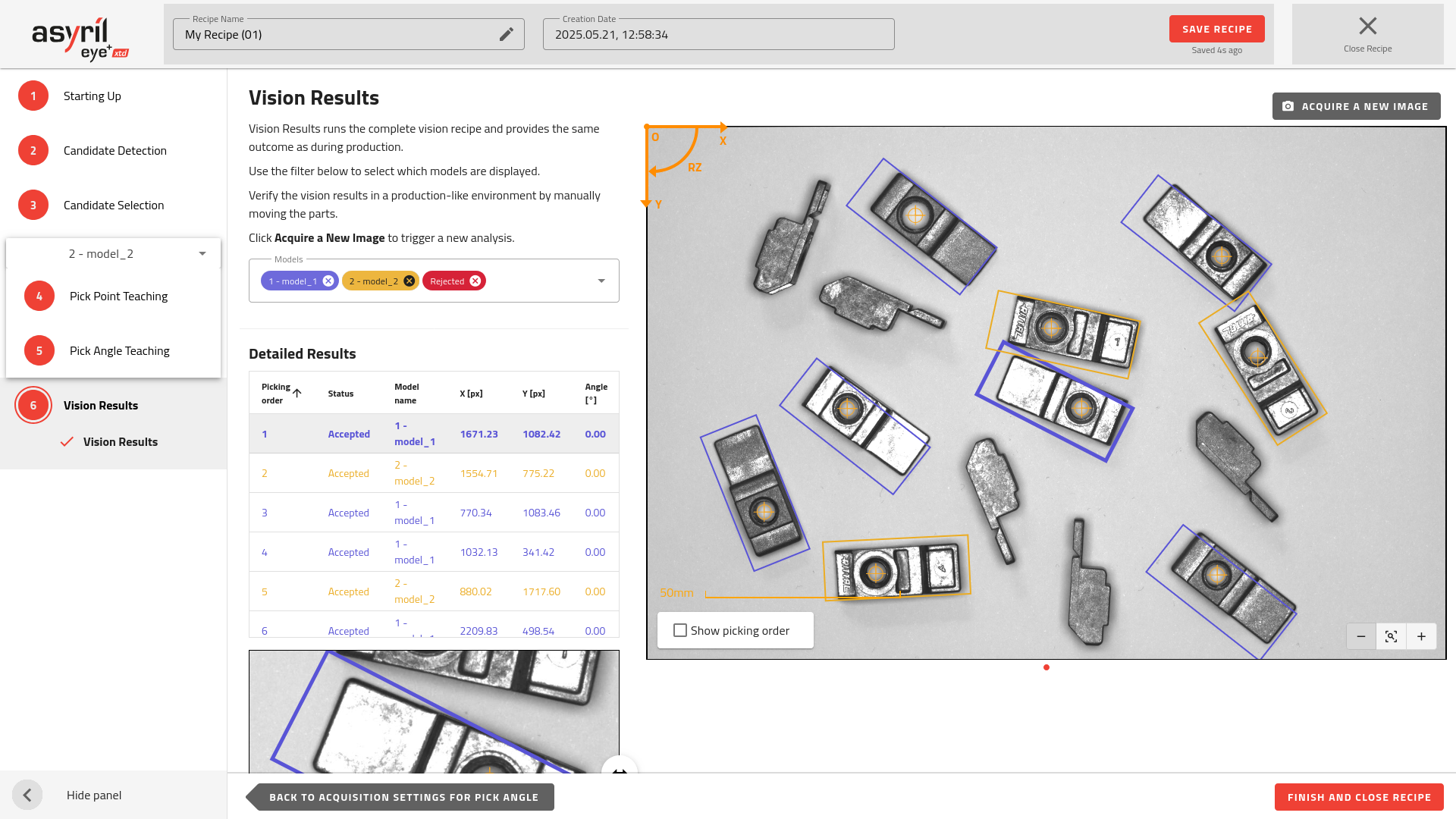1456x819 pixels.
Task: Expand the 2 - model_2 selector dropdown
Action: tap(202, 254)
